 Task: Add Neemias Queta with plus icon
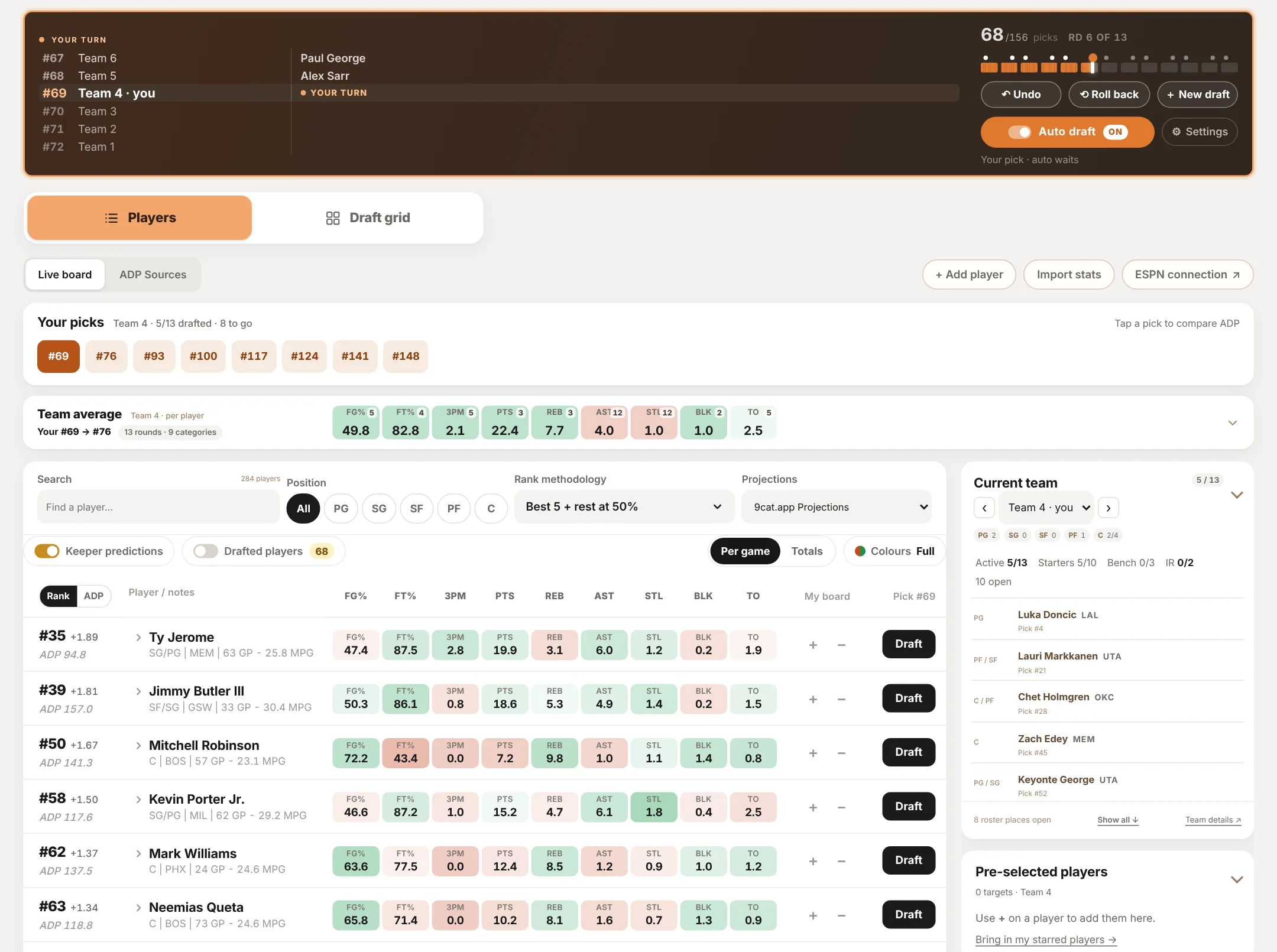(813, 915)
